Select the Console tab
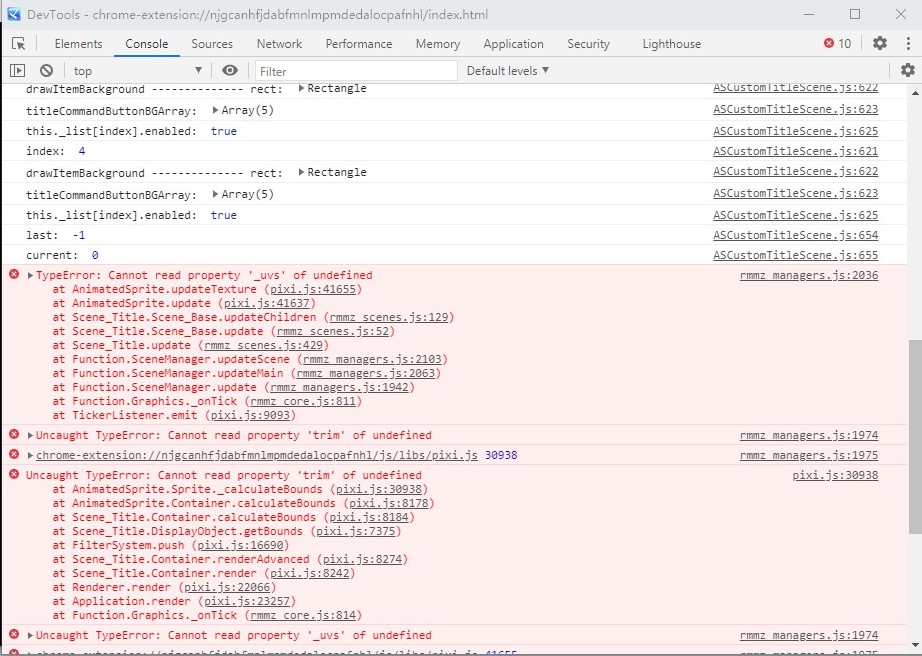 point(146,43)
